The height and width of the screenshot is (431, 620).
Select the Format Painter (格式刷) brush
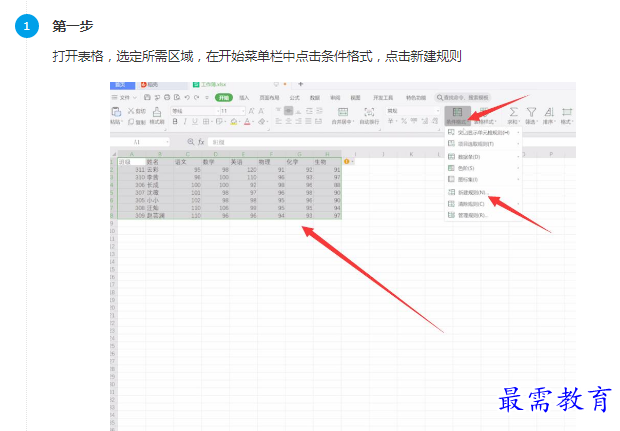pyautogui.click(x=157, y=115)
